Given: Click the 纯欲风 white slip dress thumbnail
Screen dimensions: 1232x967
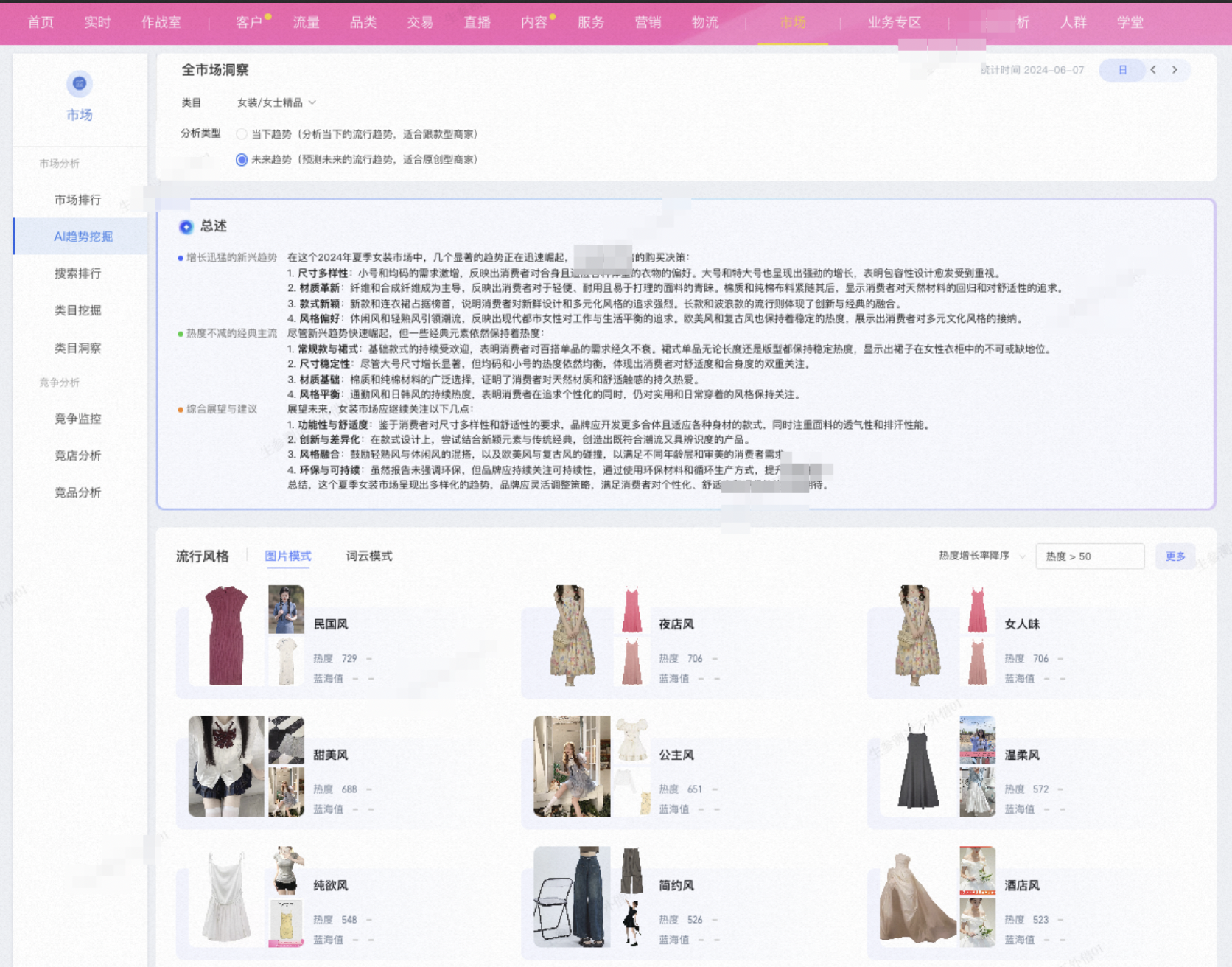Looking at the screenshot, I should 226,896.
